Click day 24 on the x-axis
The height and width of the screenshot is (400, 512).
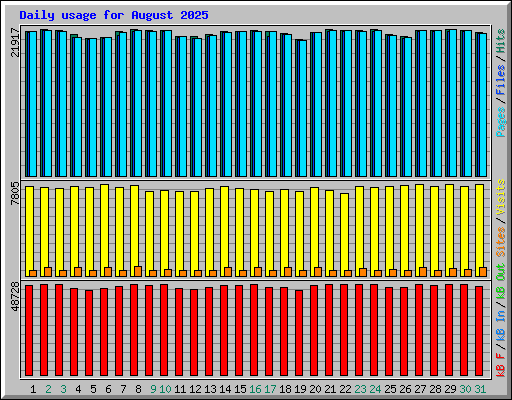point(375,389)
